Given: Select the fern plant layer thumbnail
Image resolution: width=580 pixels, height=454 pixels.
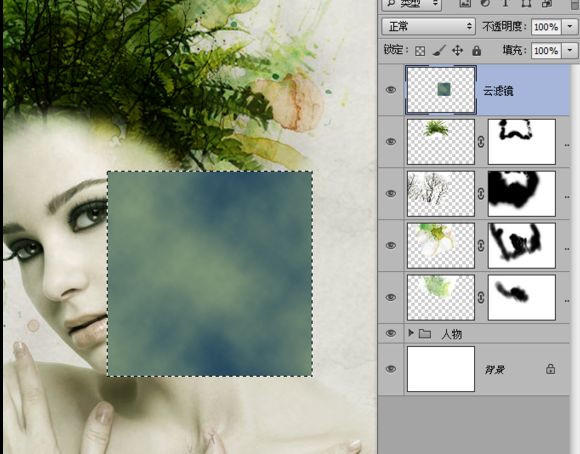Looking at the screenshot, I should click(441, 142).
